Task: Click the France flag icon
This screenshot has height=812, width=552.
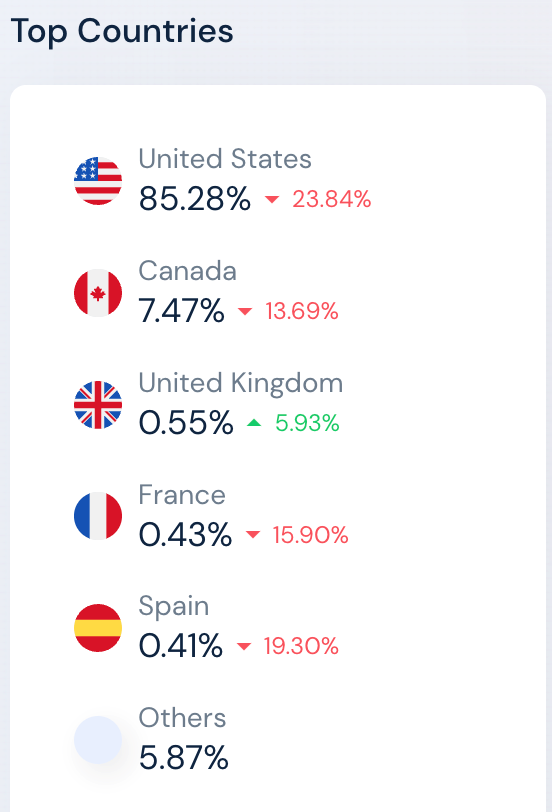Action: pos(98,516)
